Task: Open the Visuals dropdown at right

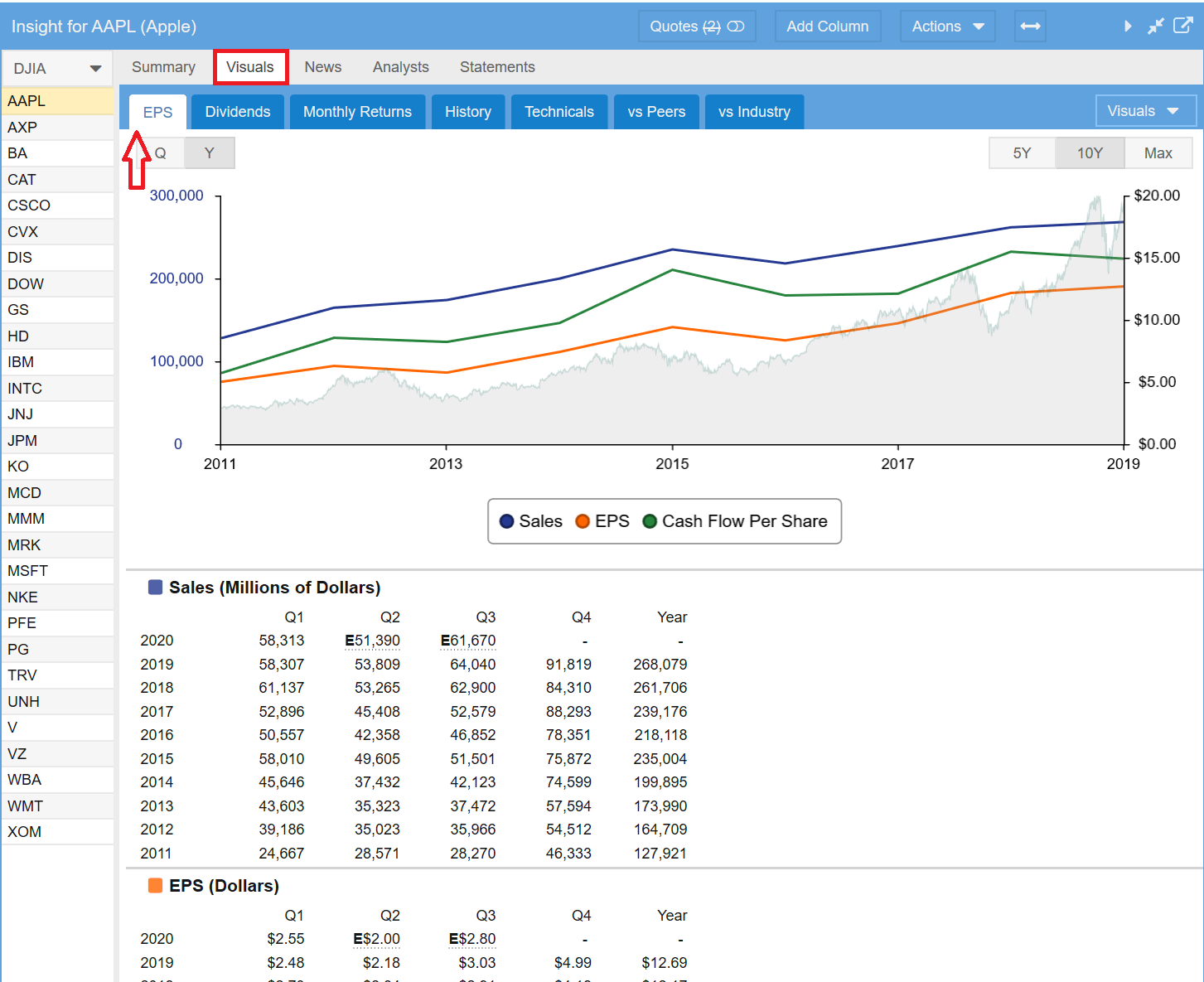Action: click(x=1145, y=111)
